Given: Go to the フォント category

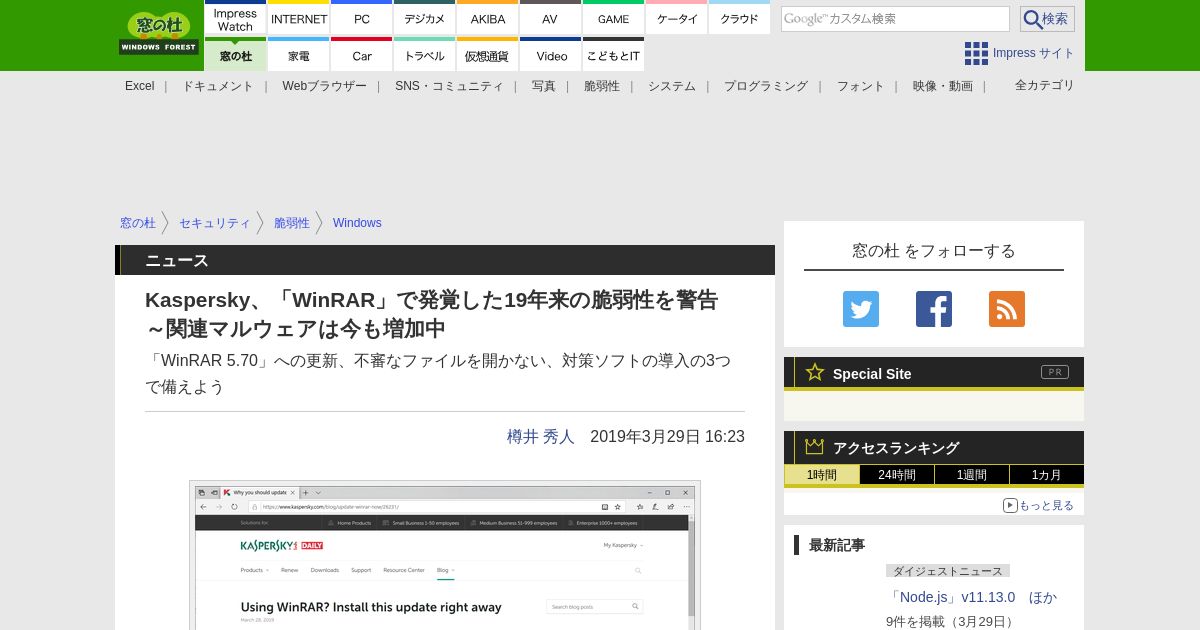Looking at the screenshot, I should click(x=860, y=86).
